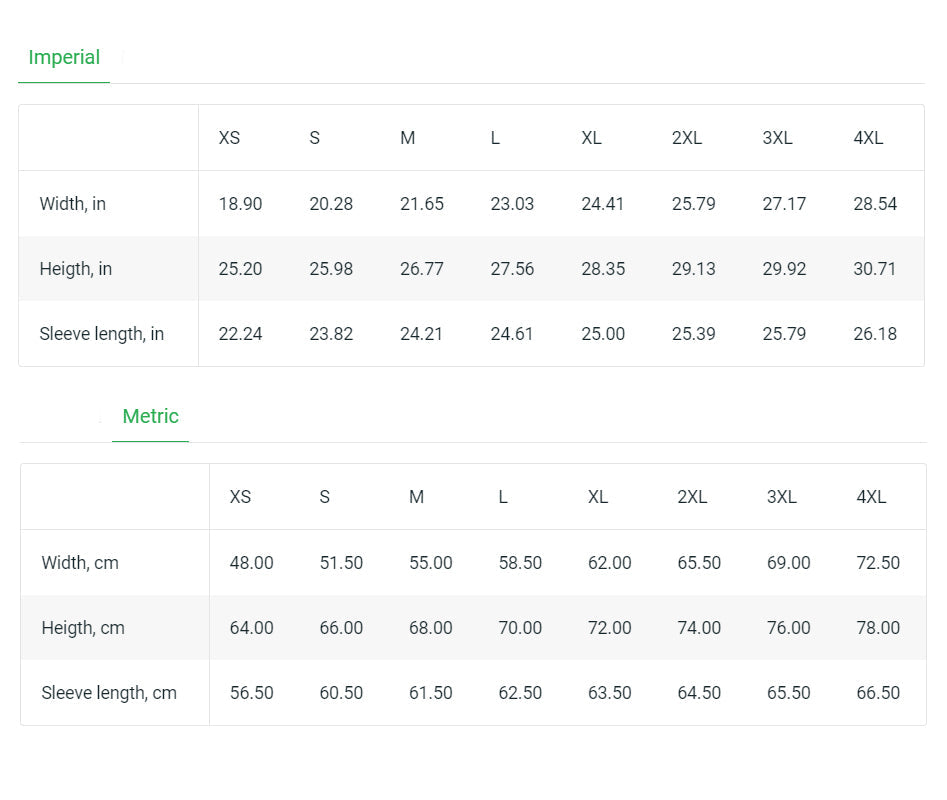Select the 23.03 width value for L
947x800 pixels.
click(x=512, y=204)
